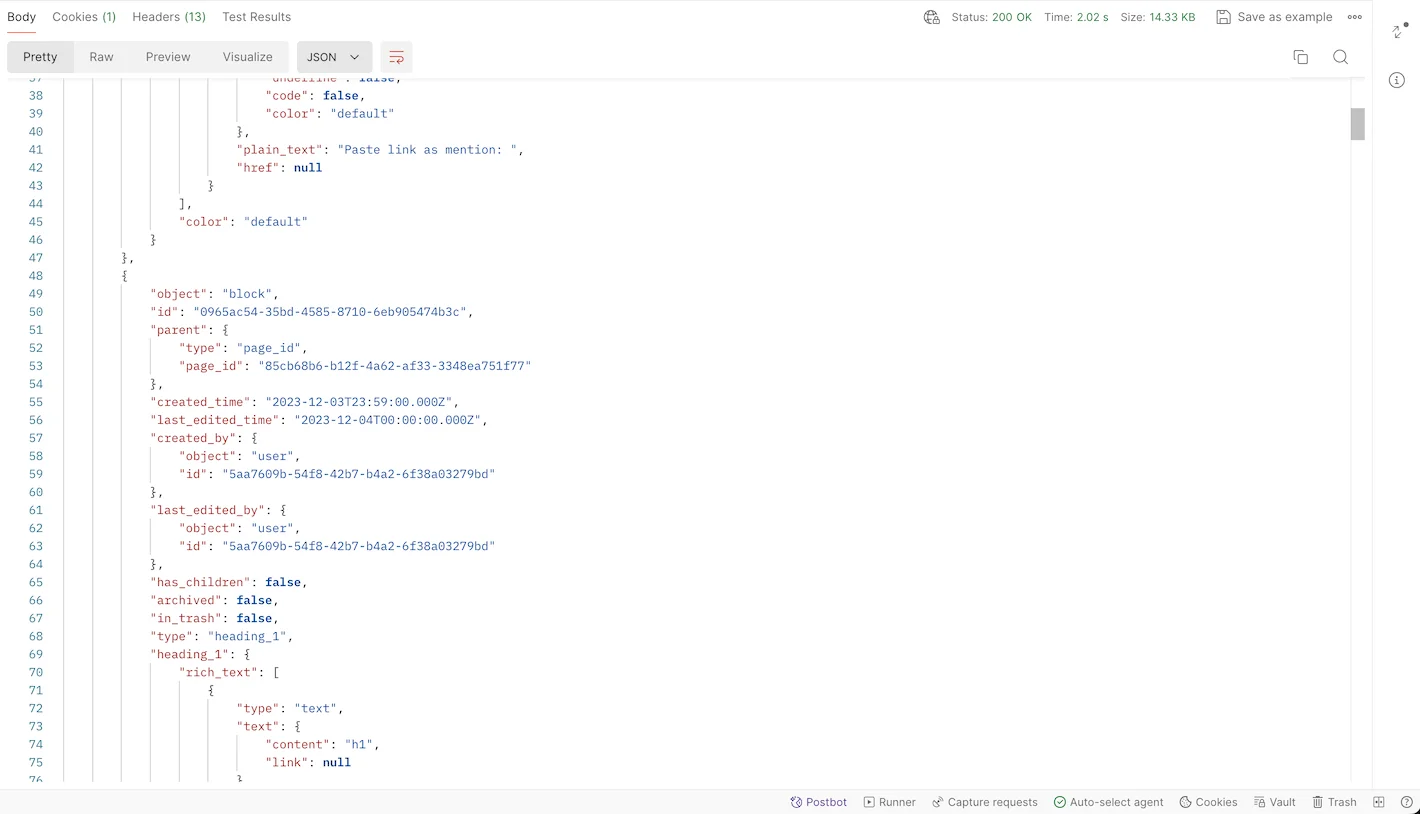Open the info panel in right sidebar
1420x814 pixels.
pyautogui.click(x=1397, y=80)
